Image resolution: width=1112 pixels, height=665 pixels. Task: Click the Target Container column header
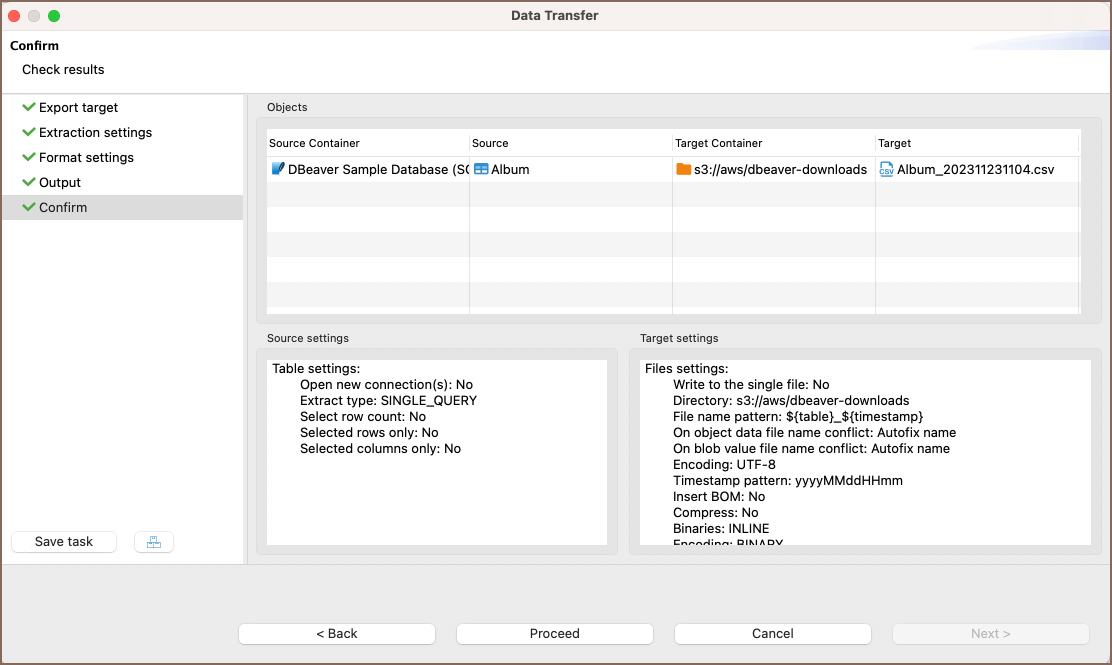coord(719,143)
